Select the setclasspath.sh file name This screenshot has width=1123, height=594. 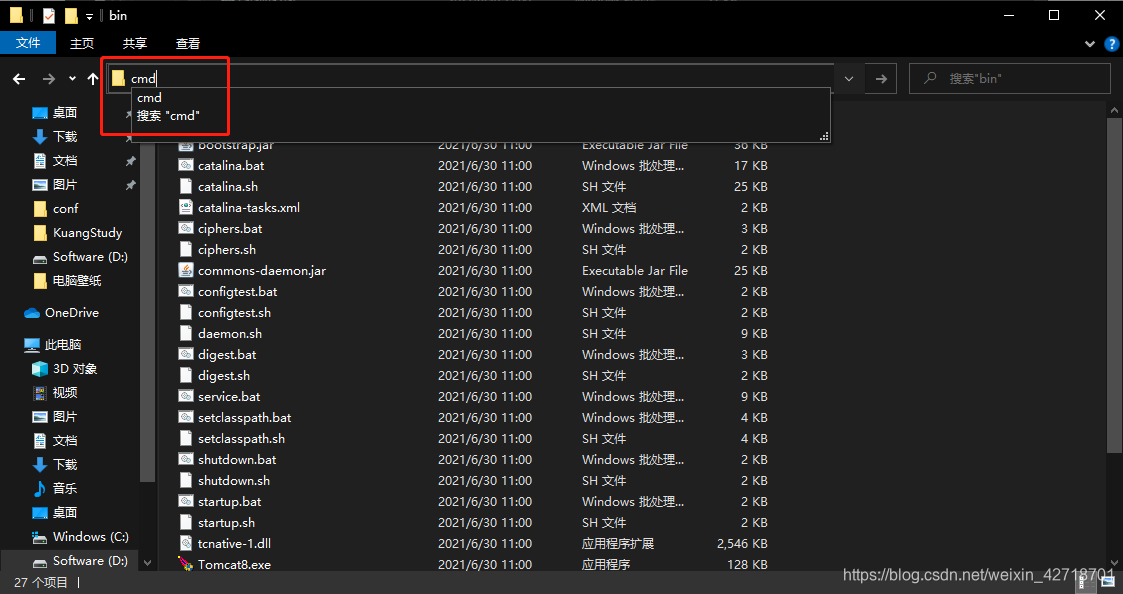[x=241, y=439]
